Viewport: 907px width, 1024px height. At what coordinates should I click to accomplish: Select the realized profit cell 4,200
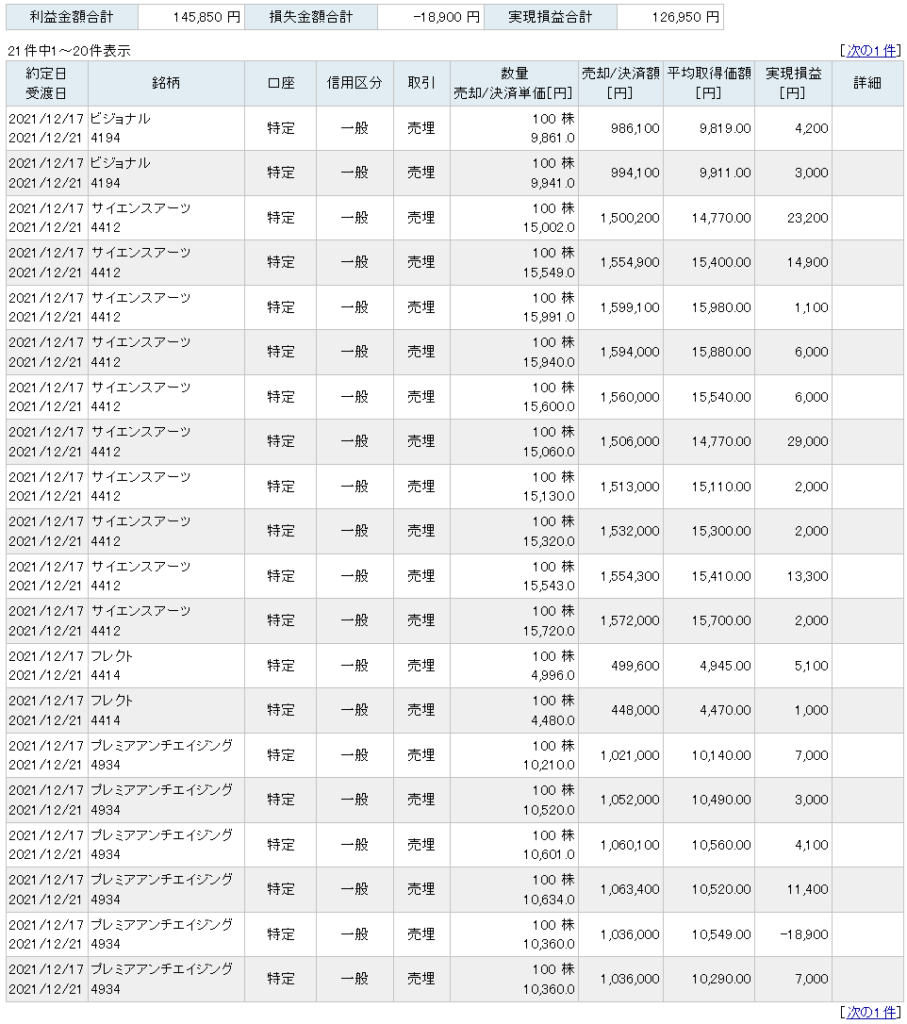point(811,129)
